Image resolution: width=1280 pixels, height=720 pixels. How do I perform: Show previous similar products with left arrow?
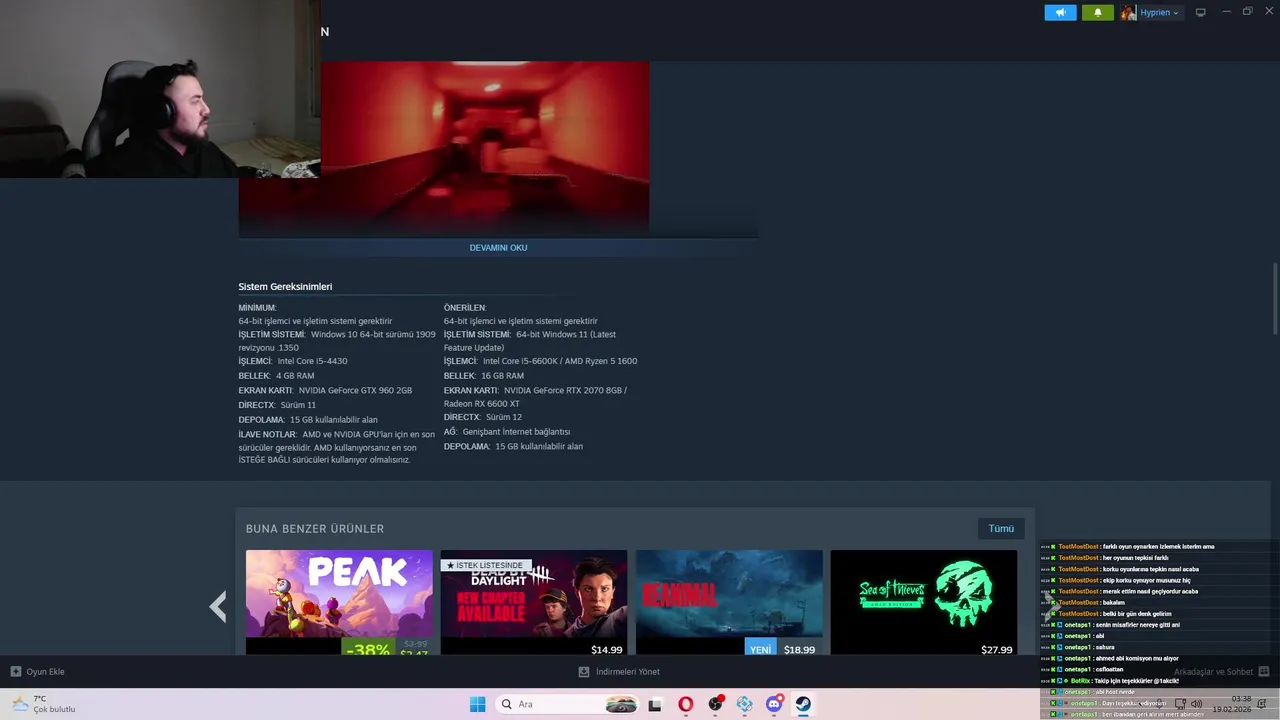click(217, 606)
